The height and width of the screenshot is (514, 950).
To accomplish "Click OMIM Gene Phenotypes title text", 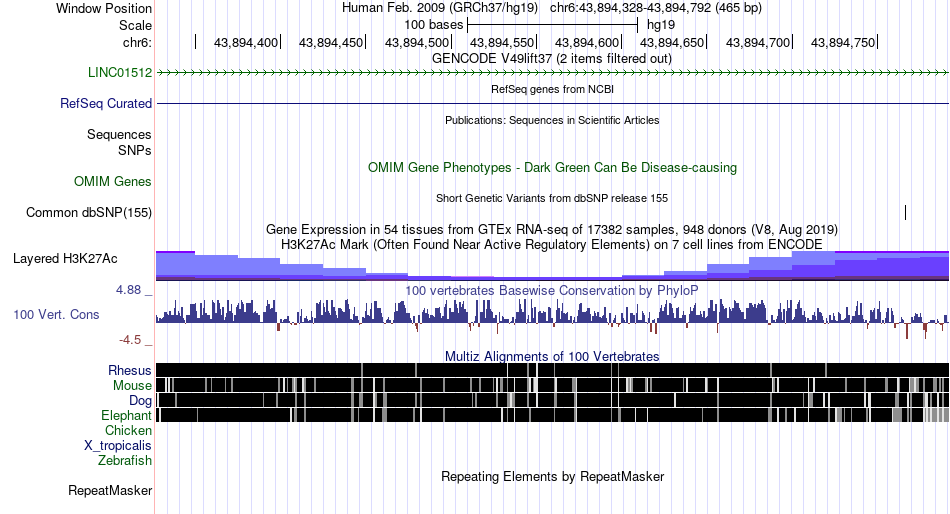I will pyautogui.click(x=552, y=167).
